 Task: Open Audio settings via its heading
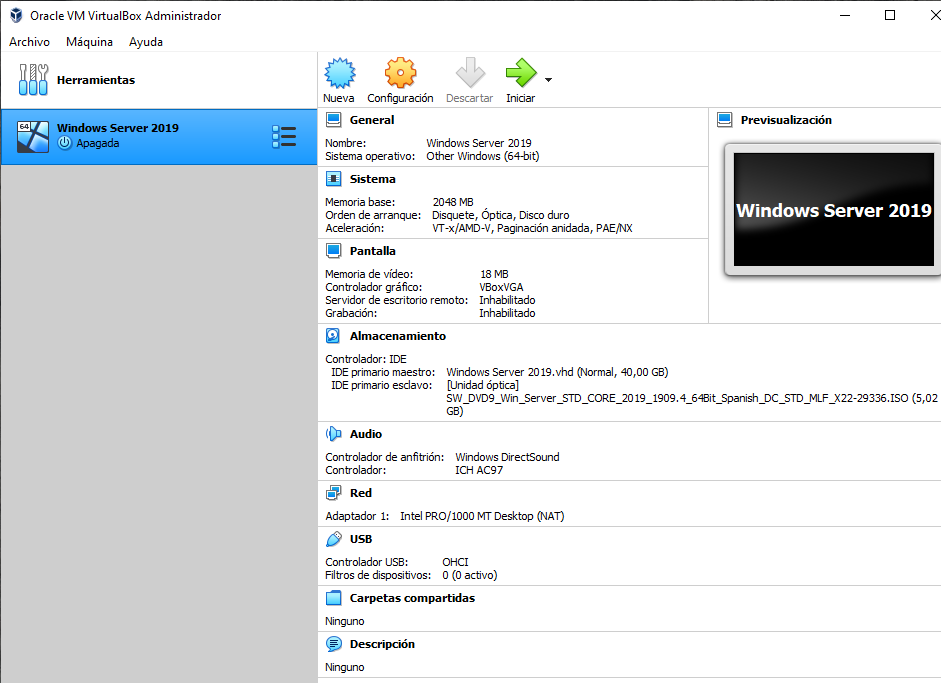coord(366,434)
